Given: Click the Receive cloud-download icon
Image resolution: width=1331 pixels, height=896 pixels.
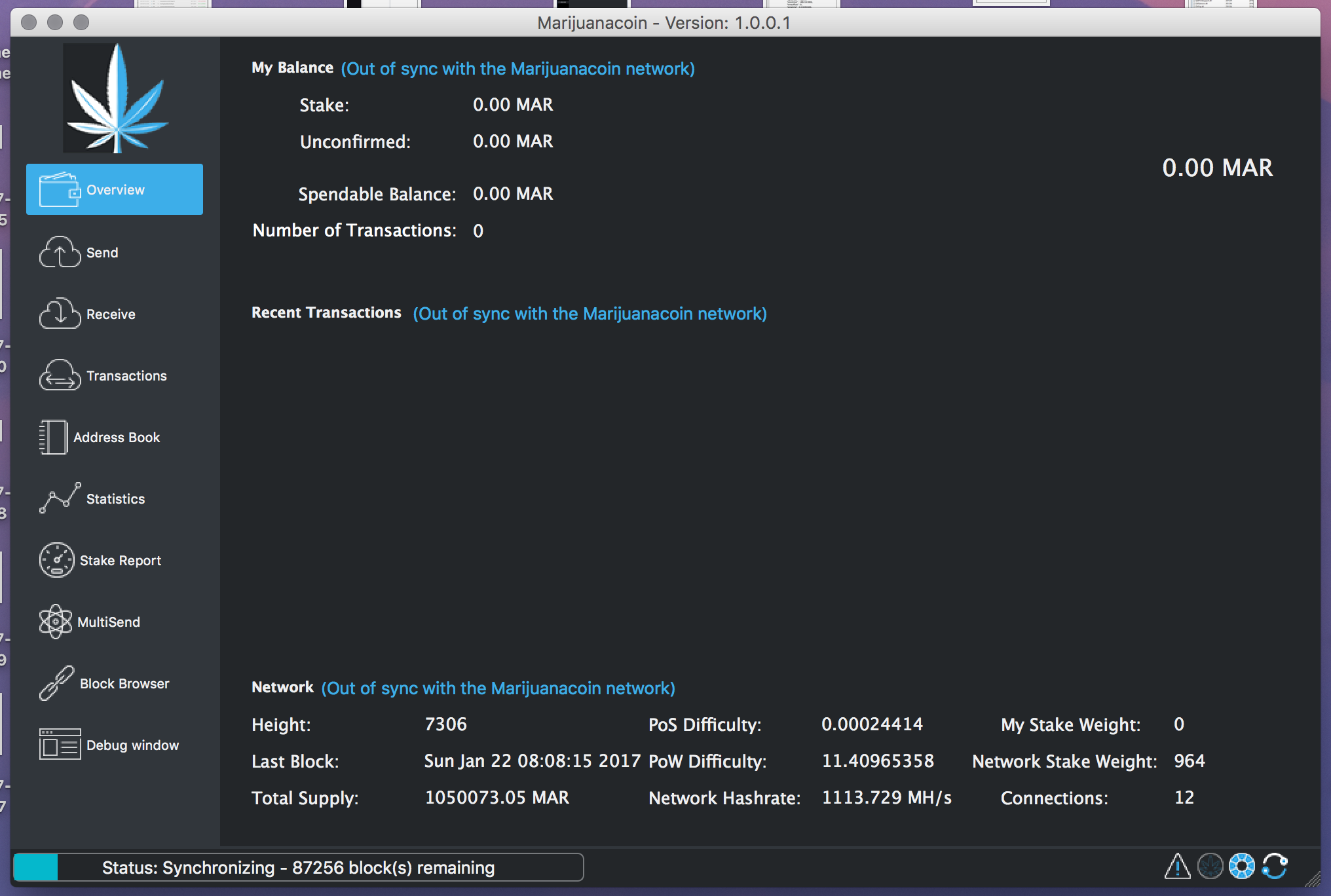Looking at the screenshot, I should pyautogui.click(x=60, y=314).
